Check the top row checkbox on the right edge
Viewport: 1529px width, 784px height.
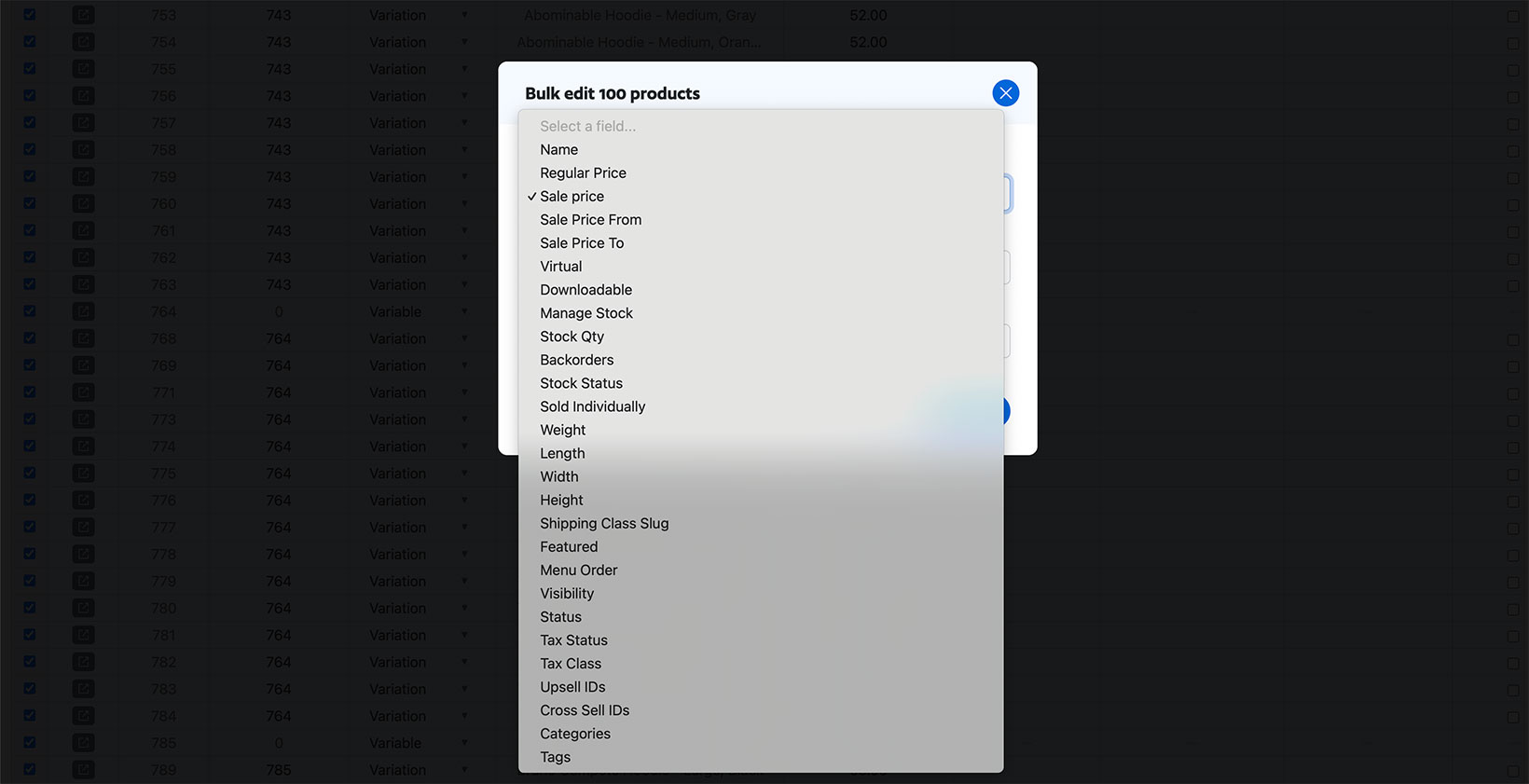click(1512, 15)
